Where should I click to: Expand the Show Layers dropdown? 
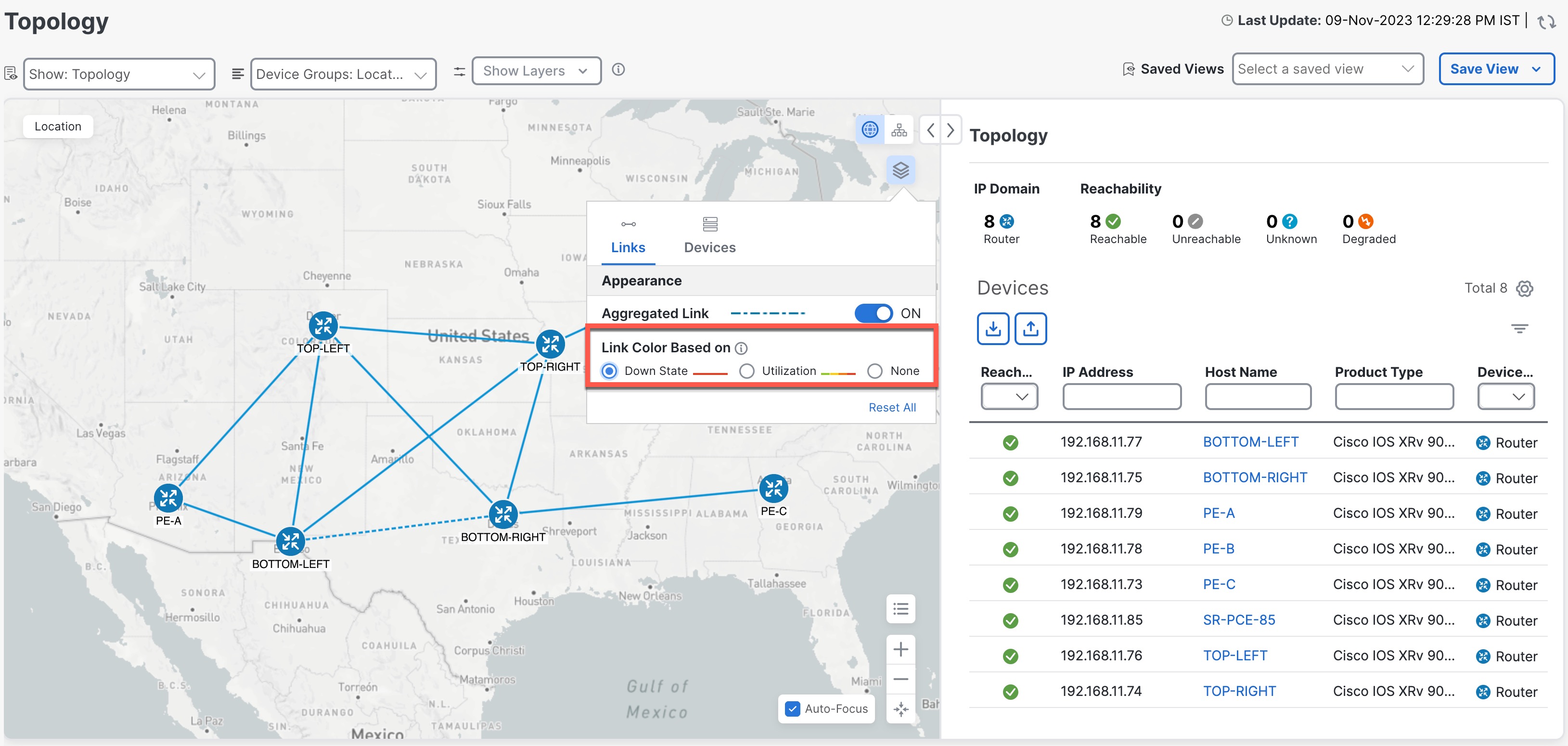click(x=536, y=71)
